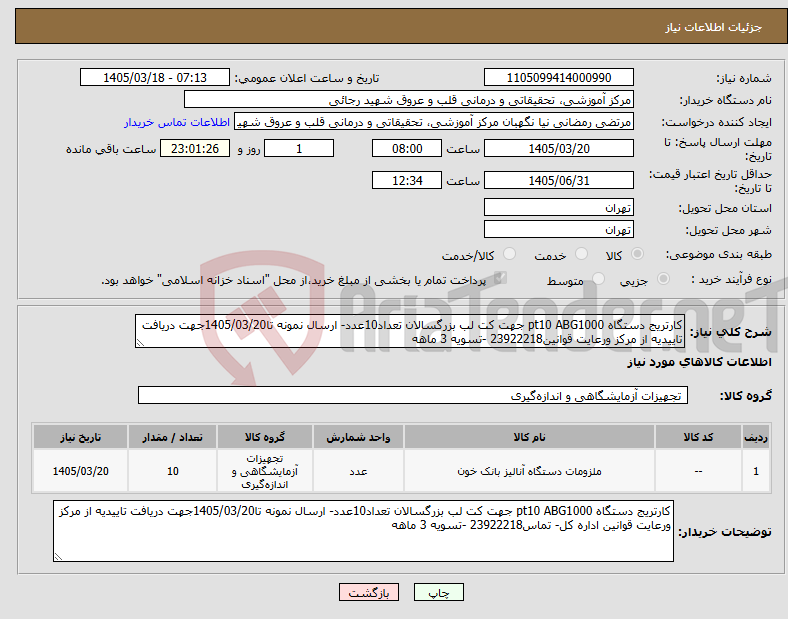Click the price validity time 12:34 field
Viewport: 788px width, 619px height.
click(x=407, y=180)
